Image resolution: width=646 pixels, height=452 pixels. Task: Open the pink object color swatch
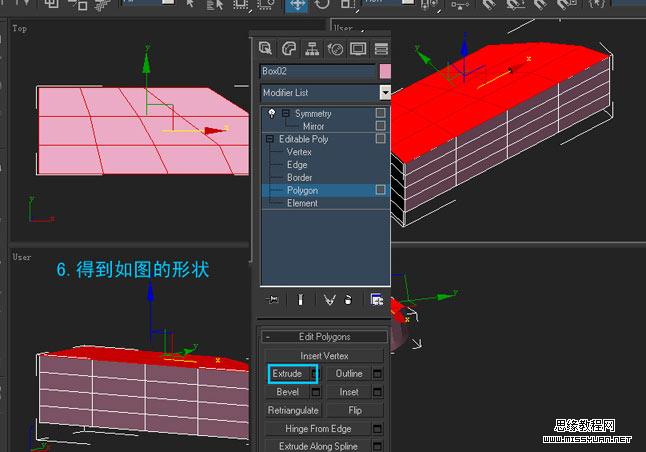click(x=385, y=71)
